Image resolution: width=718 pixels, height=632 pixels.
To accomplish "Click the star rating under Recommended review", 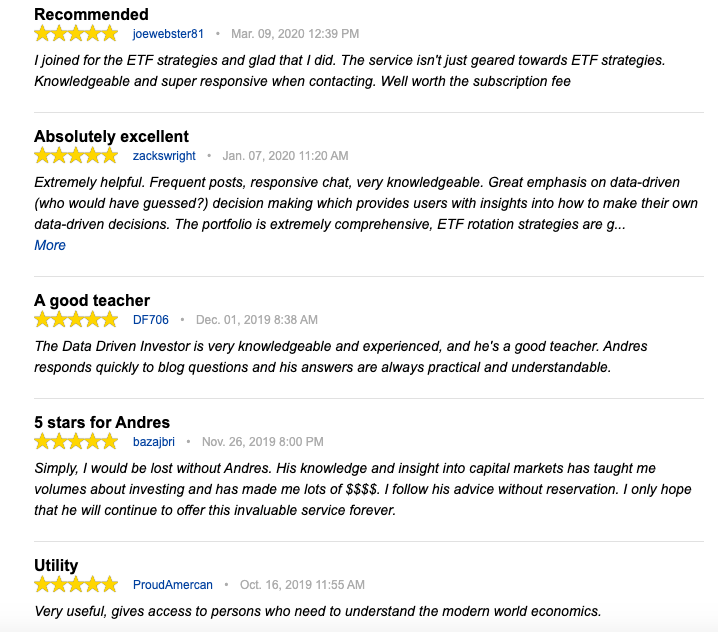I will coord(75,33).
